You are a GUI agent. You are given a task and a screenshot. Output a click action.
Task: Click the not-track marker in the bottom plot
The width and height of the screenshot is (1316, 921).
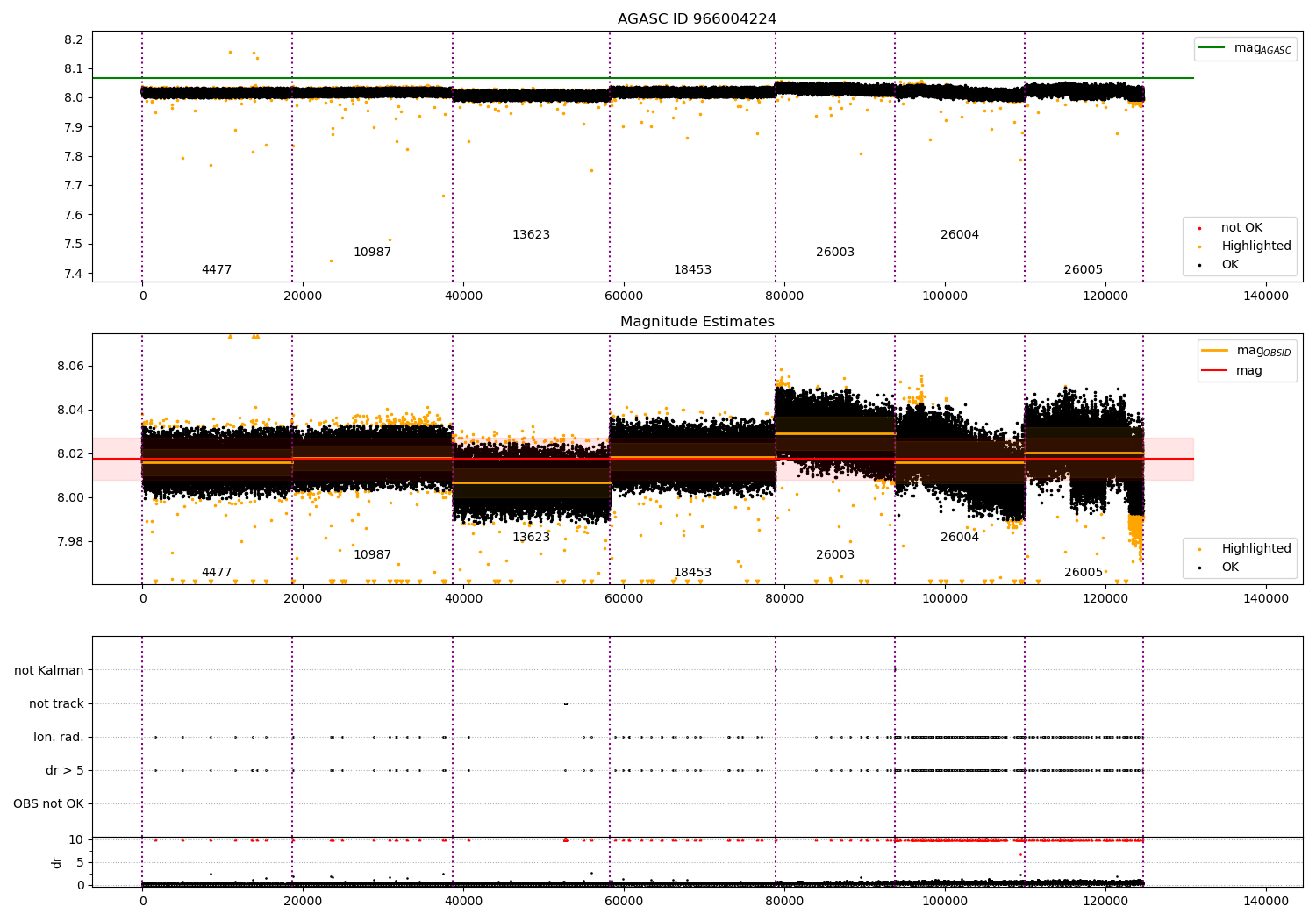point(566,703)
